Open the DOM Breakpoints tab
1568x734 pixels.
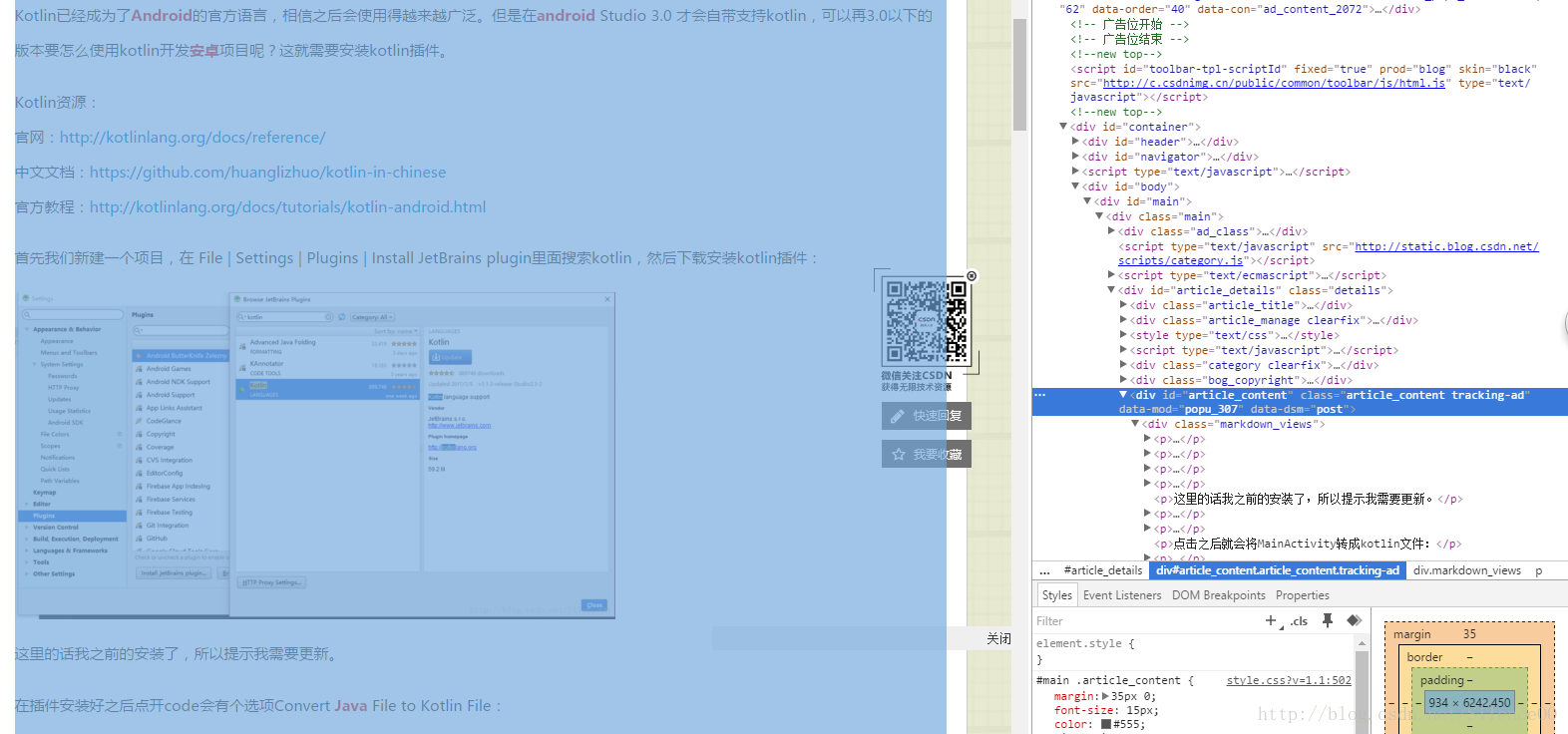[x=1218, y=595]
